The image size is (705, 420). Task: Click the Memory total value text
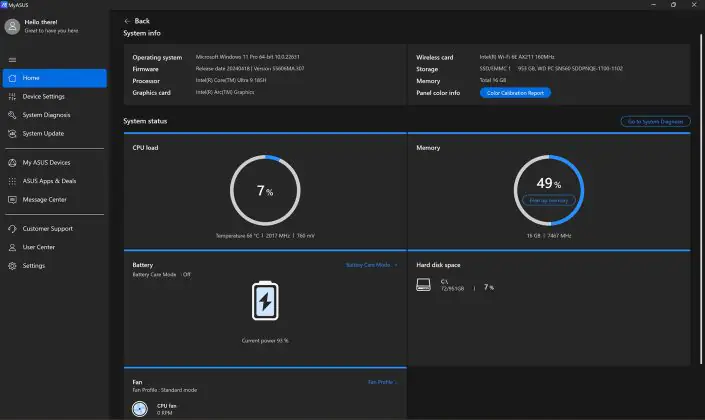(x=493, y=80)
